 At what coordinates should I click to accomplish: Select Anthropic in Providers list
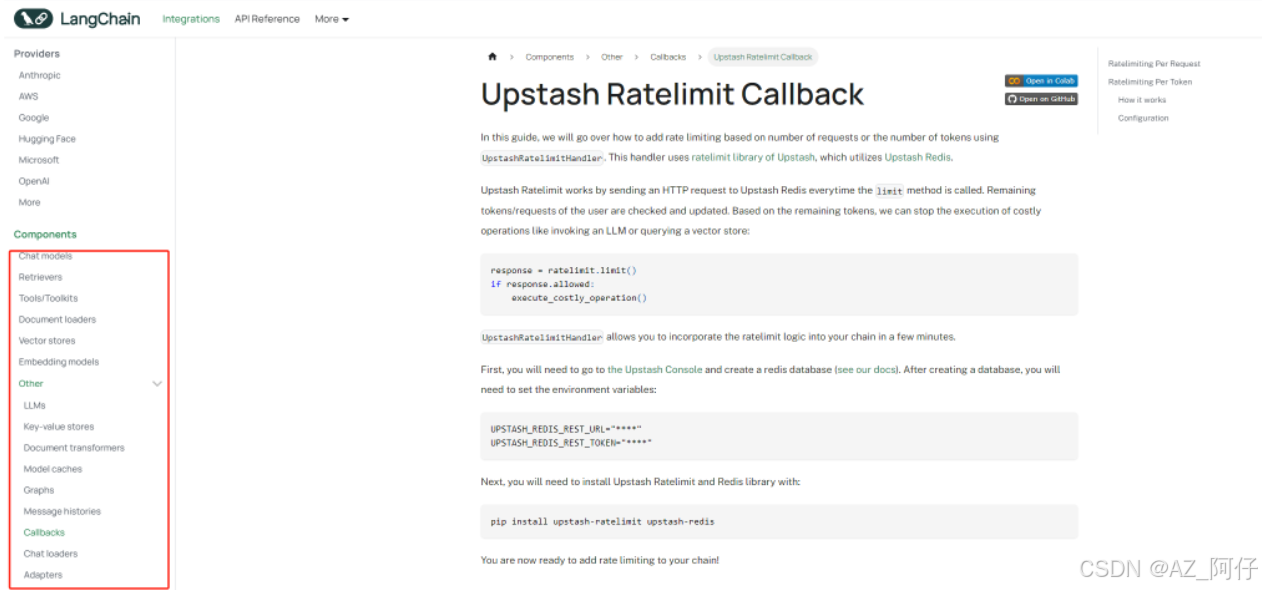(40, 75)
